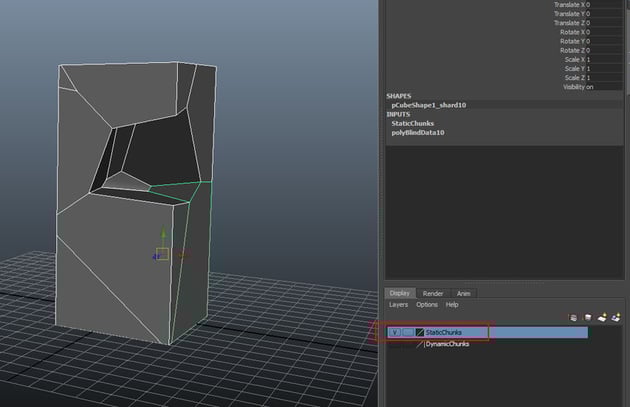
Task: Select the DynamicChunks layer
Action: [x=447, y=344]
